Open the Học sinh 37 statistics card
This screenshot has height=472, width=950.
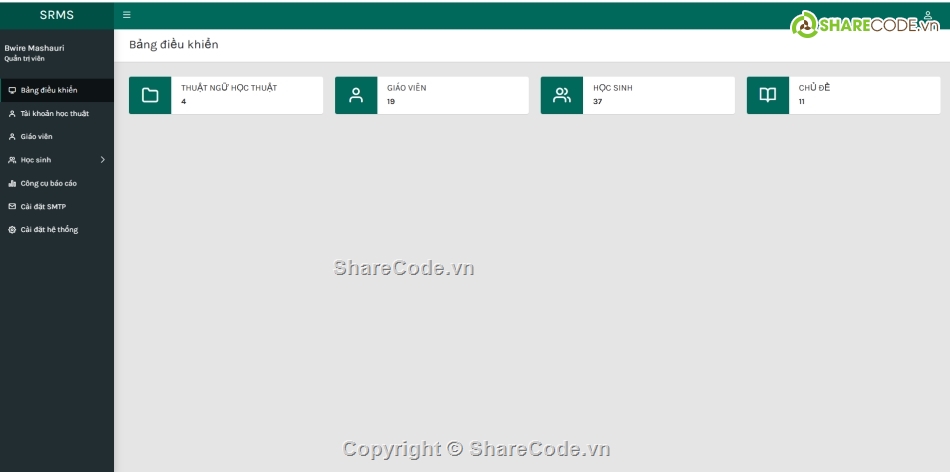[657, 95]
